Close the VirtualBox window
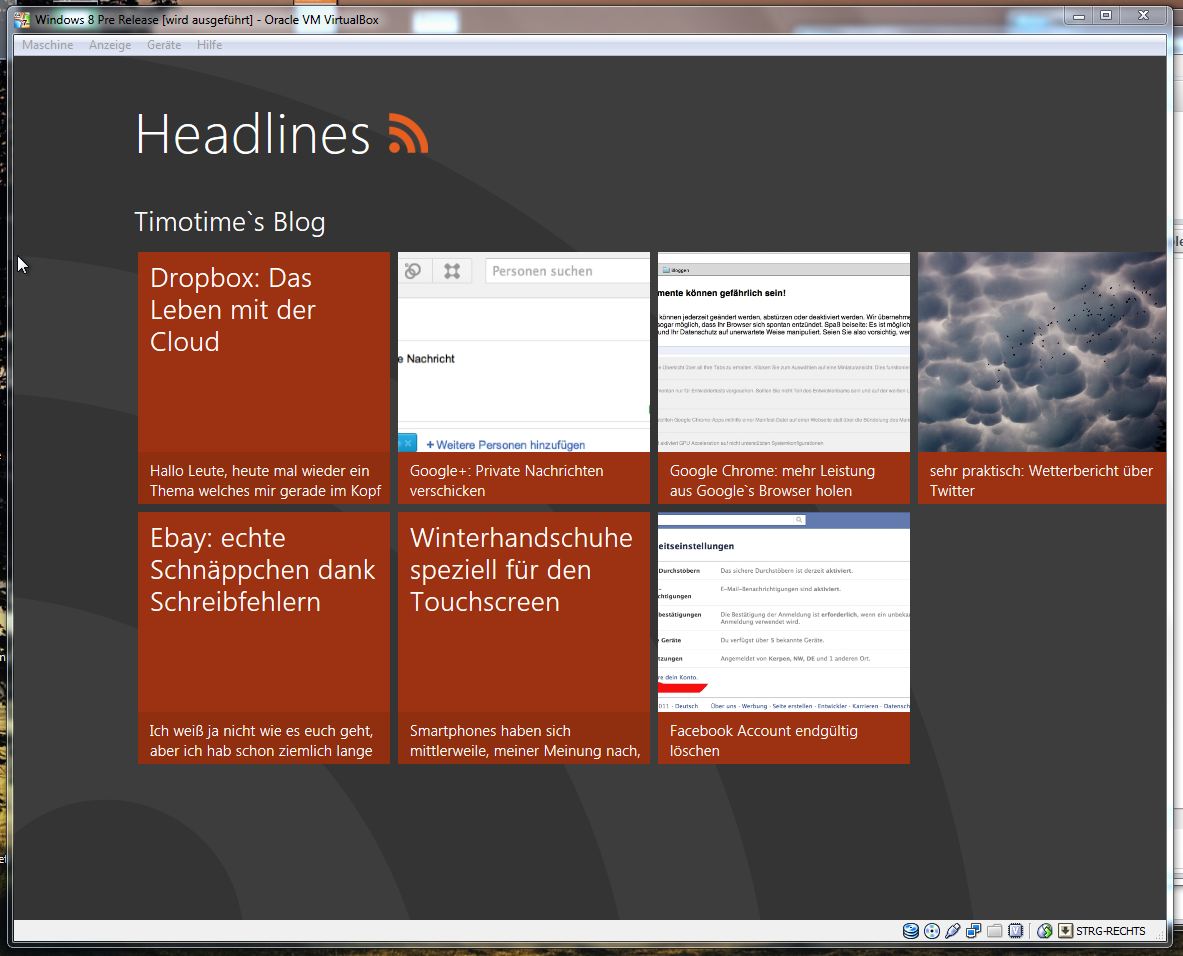The image size is (1183, 956). pyautogui.click(x=1144, y=16)
